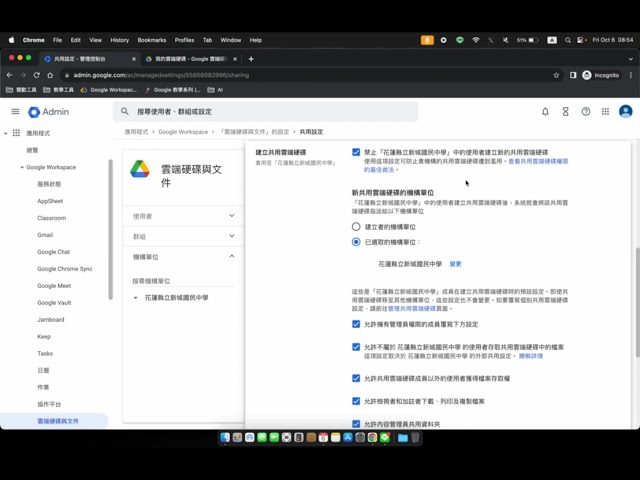Open Jamboard in the sidebar
Image resolution: width=640 pixels, height=480 pixels.
[51, 320]
